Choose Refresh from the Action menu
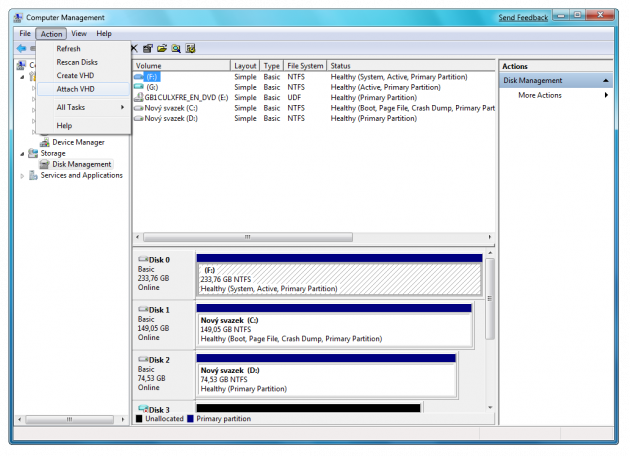630x456 pixels. 84,49
